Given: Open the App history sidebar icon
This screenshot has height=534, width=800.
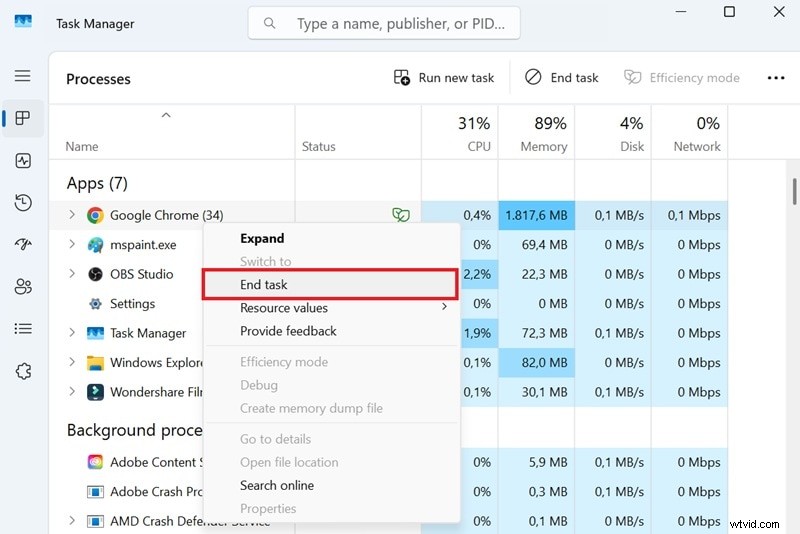Looking at the screenshot, I should click(22, 203).
